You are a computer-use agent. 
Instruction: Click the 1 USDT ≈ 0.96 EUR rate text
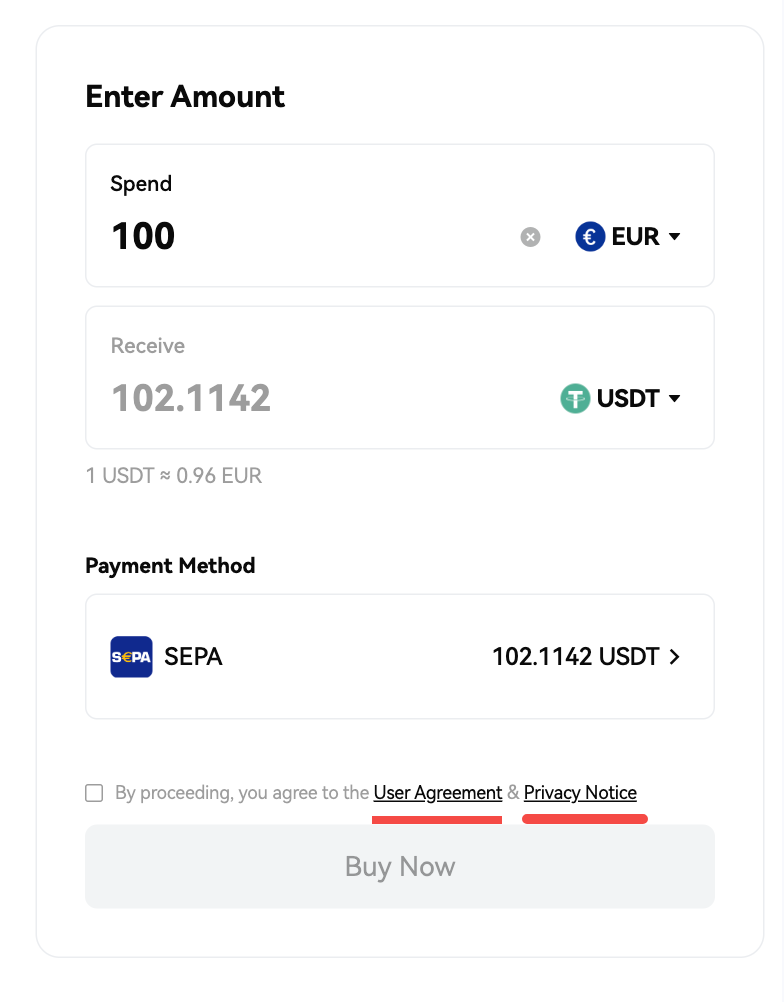tap(174, 476)
